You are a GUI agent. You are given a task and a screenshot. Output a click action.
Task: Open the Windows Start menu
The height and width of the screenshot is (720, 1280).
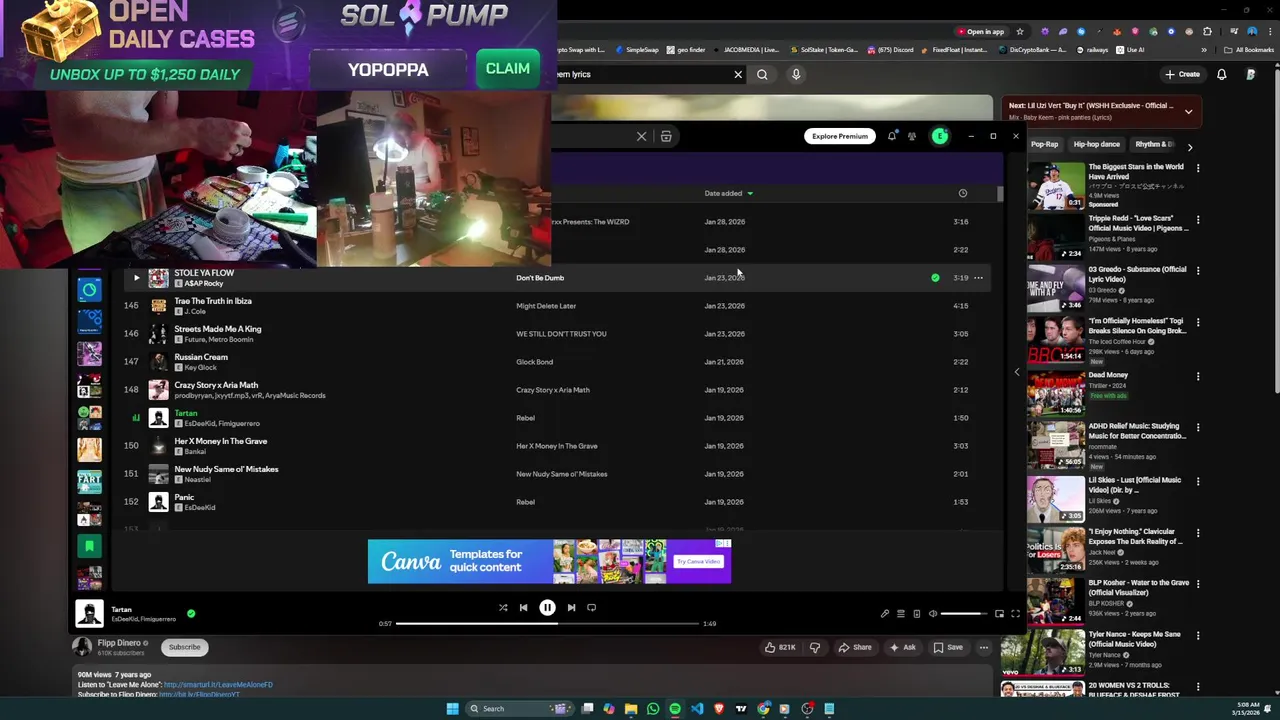click(x=452, y=708)
